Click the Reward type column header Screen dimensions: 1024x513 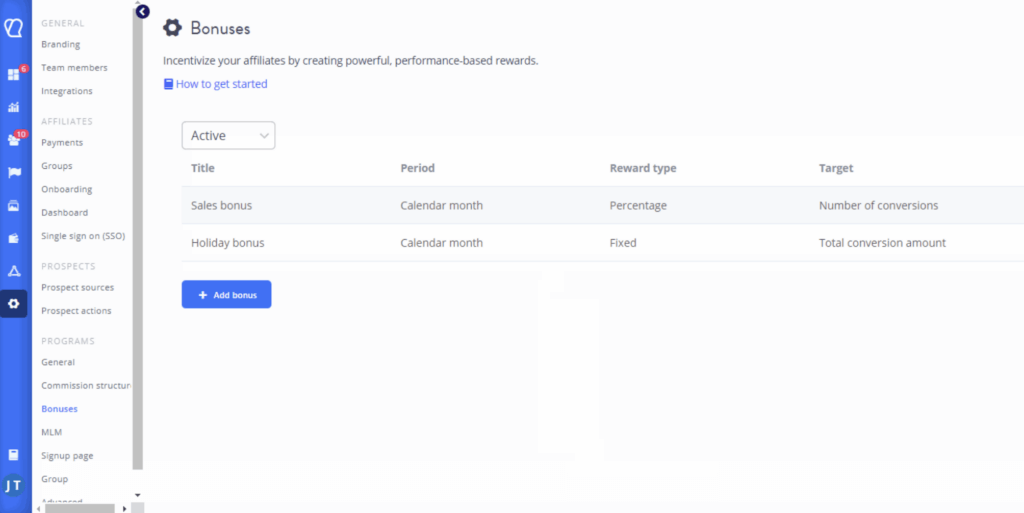[643, 168]
